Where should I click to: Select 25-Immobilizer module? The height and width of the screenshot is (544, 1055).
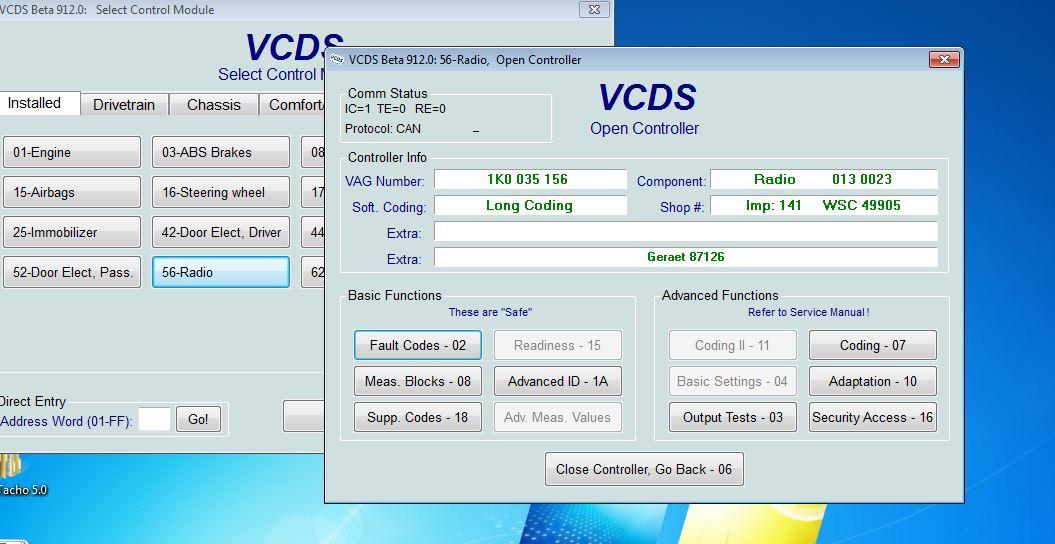(71, 232)
